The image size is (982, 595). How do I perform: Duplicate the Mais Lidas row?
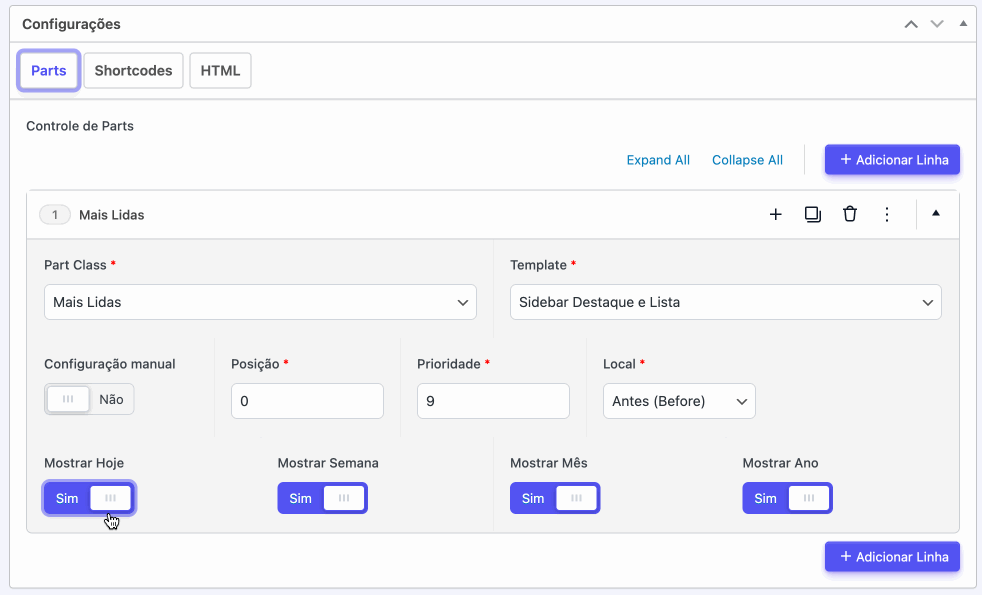(812, 214)
